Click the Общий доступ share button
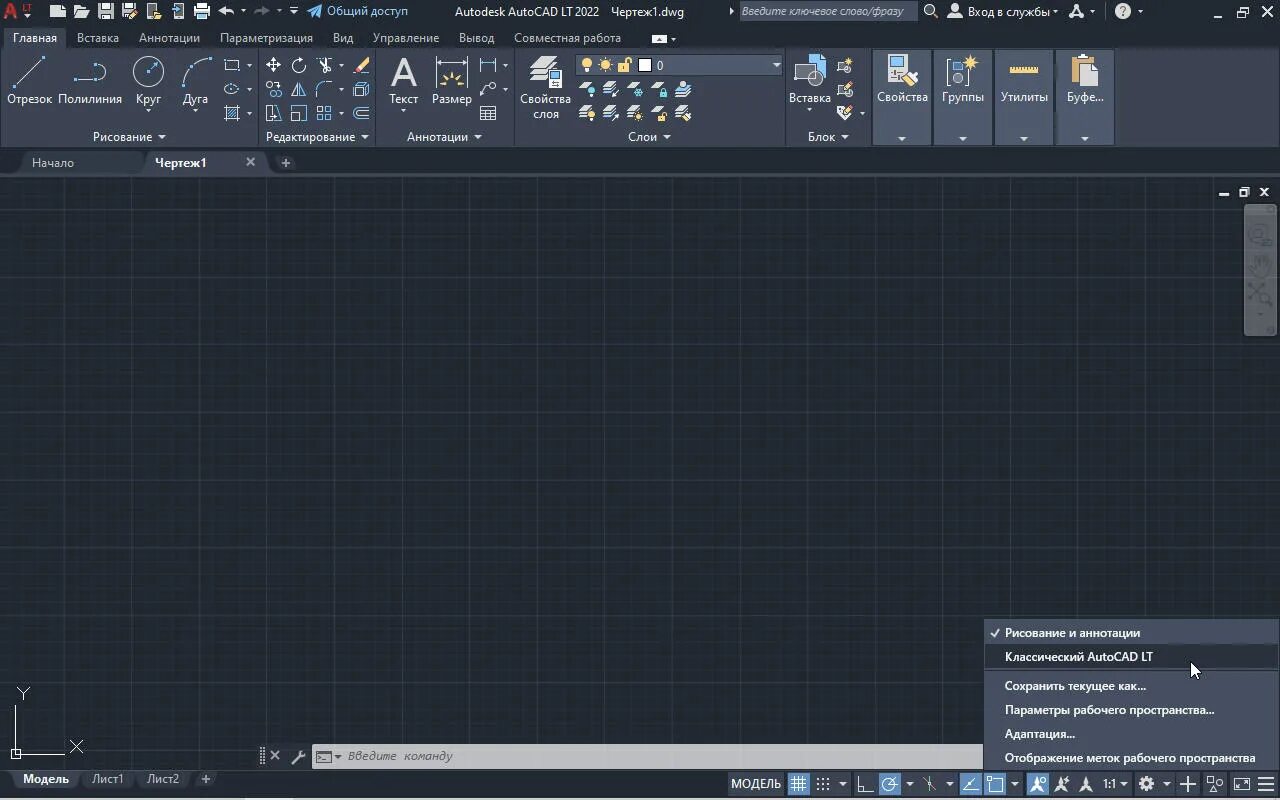 point(357,11)
